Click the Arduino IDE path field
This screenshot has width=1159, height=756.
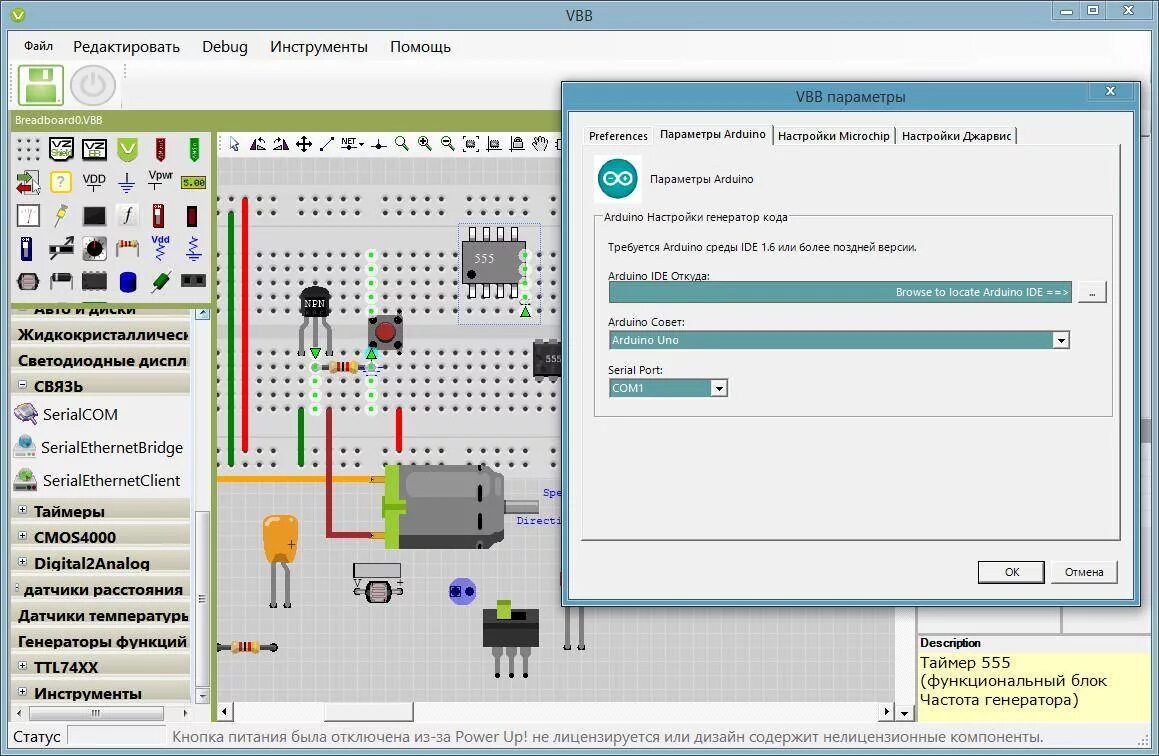coord(840,292)
